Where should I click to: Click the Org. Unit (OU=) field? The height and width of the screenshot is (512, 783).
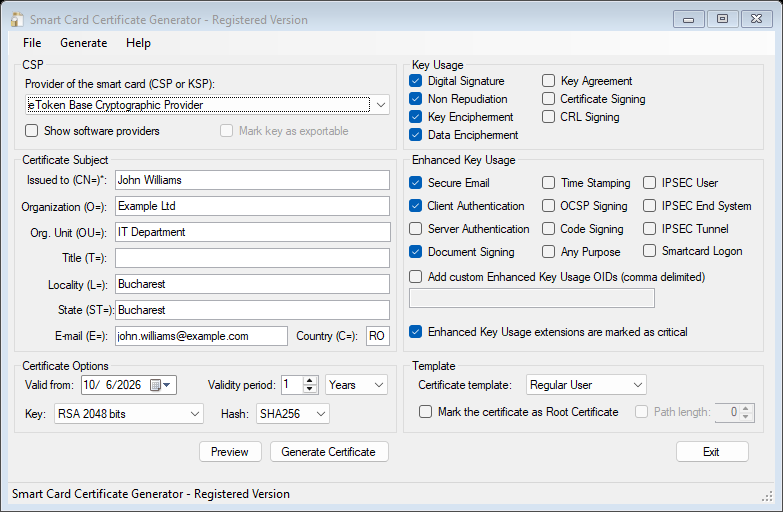click(252, 232)
